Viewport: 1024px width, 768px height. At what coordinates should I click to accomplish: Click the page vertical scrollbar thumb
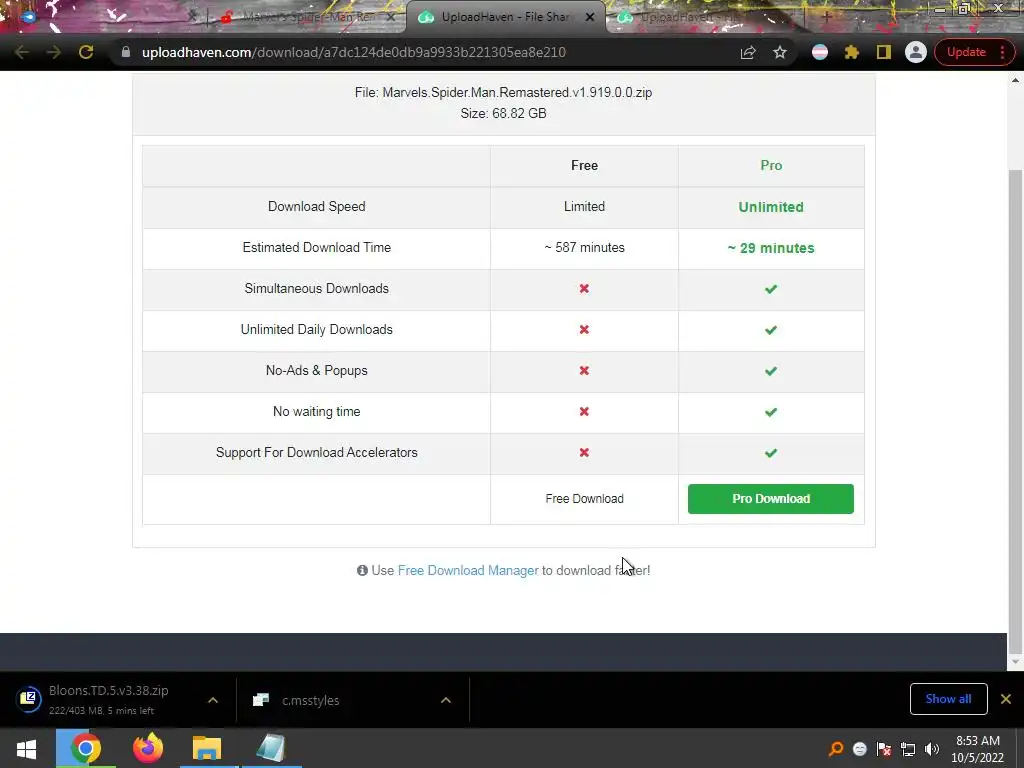pyautogui.click(x=1015, y=411)
